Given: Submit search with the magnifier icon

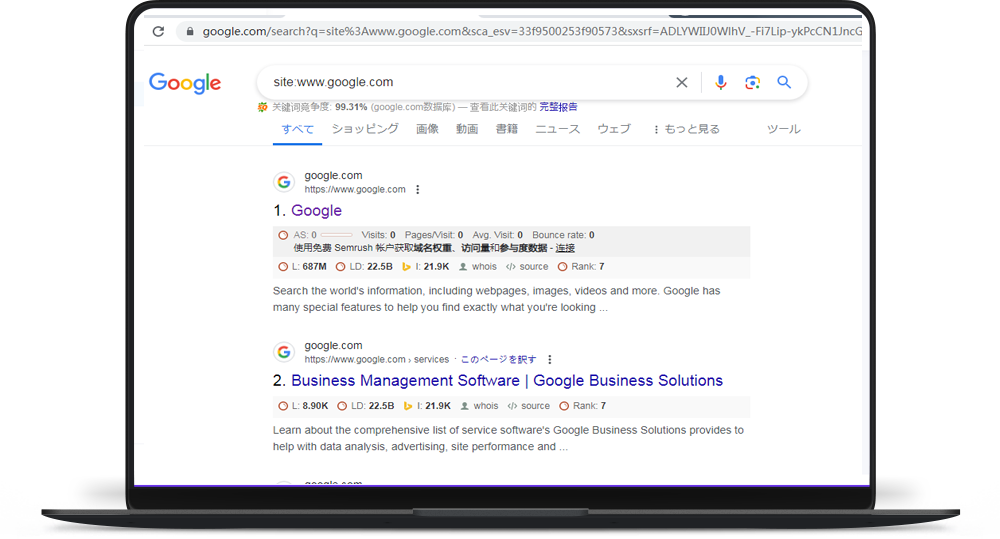Looking at the screenshot, I should pyautogui.click(x=784, y=82).
